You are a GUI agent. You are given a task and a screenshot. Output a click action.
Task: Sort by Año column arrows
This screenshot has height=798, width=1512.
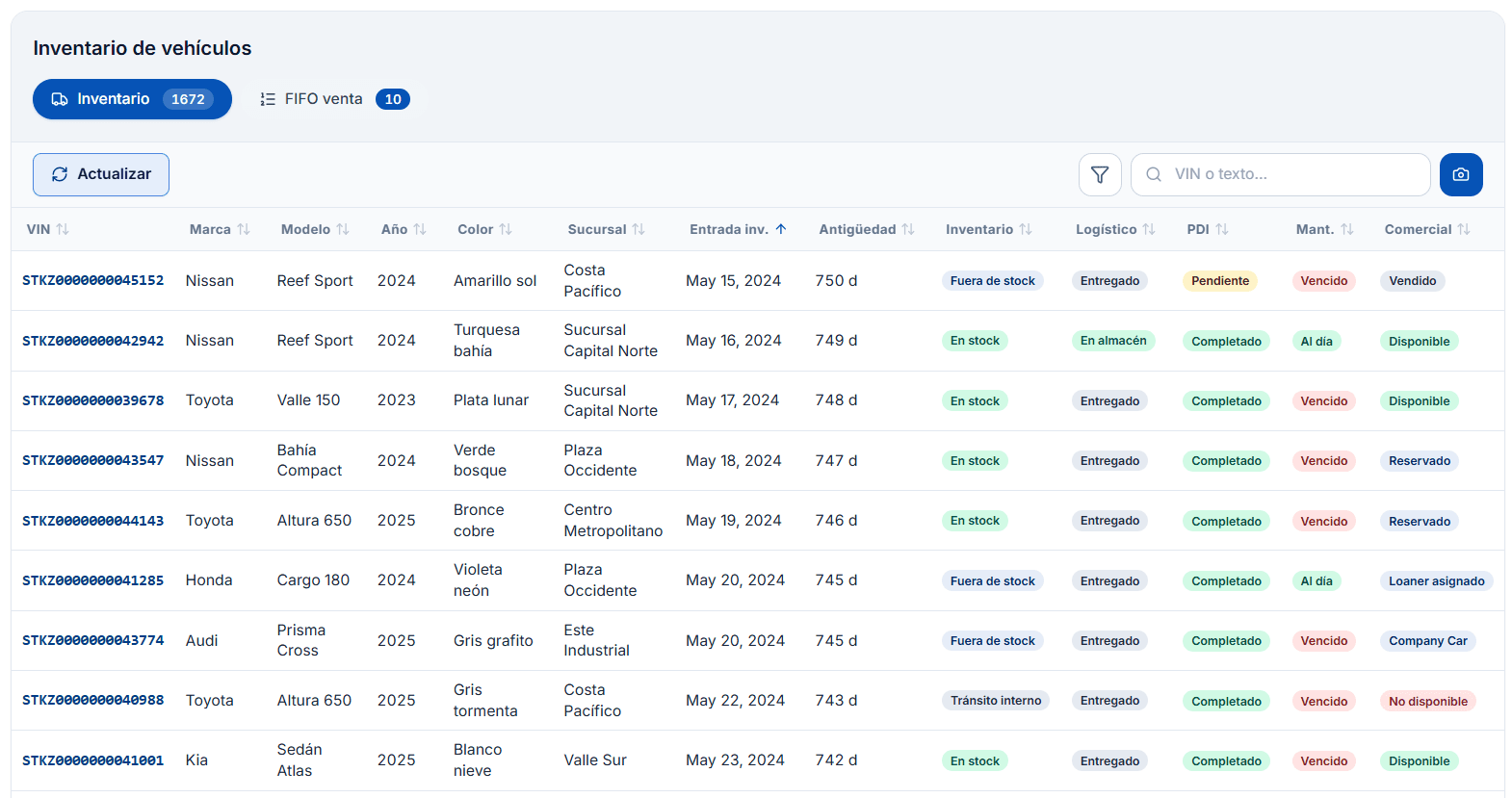[x=420, y=229]
